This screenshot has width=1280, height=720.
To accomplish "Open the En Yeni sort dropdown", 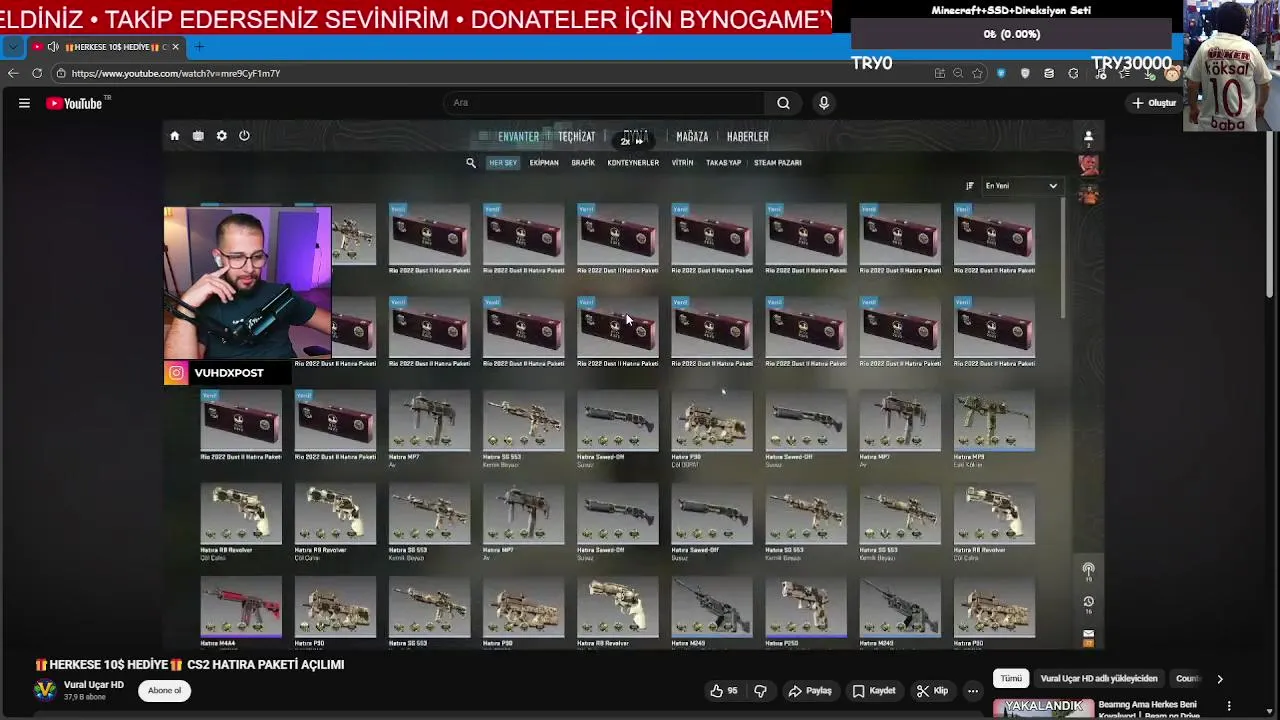I will tap(1021, 186).
